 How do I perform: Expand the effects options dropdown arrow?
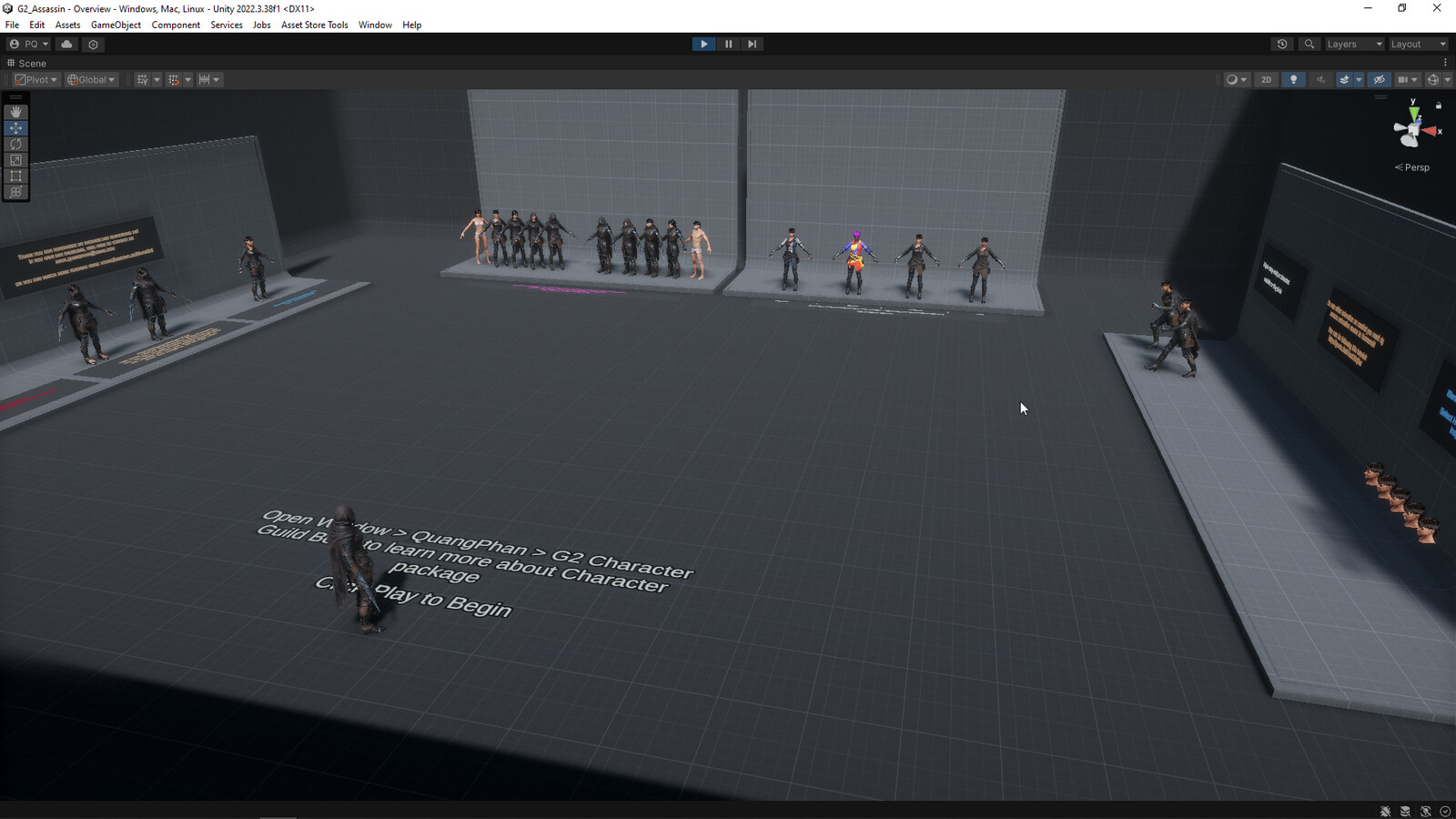pyautogui.click(x=1359, y=79)
